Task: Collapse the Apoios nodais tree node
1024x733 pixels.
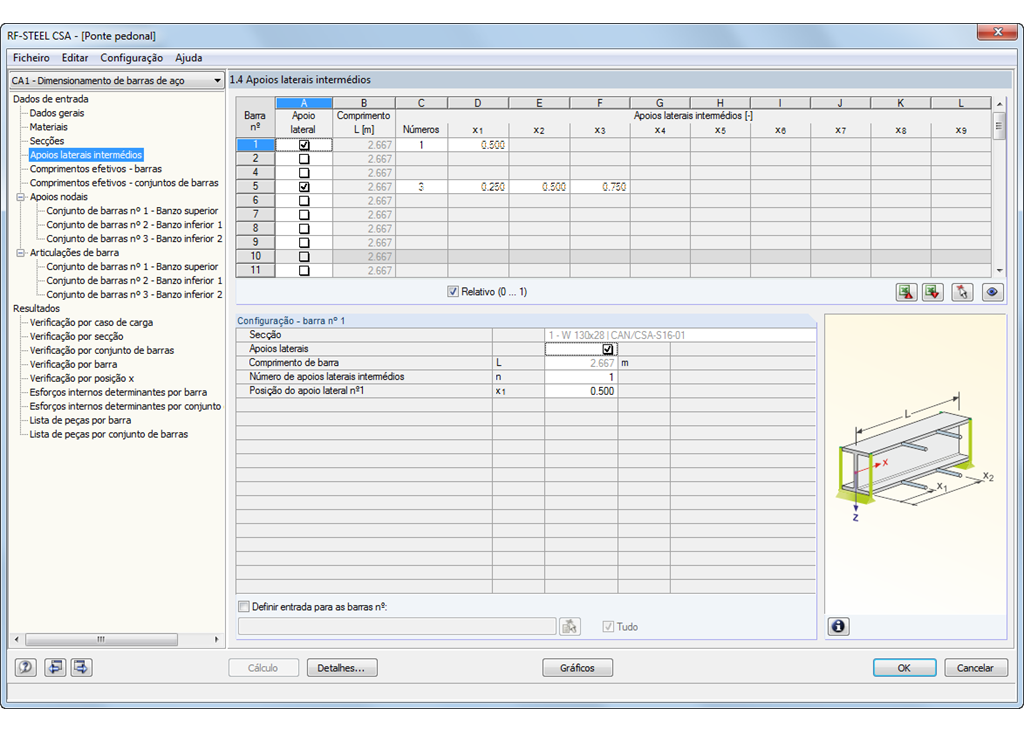Action: (20, 197)
